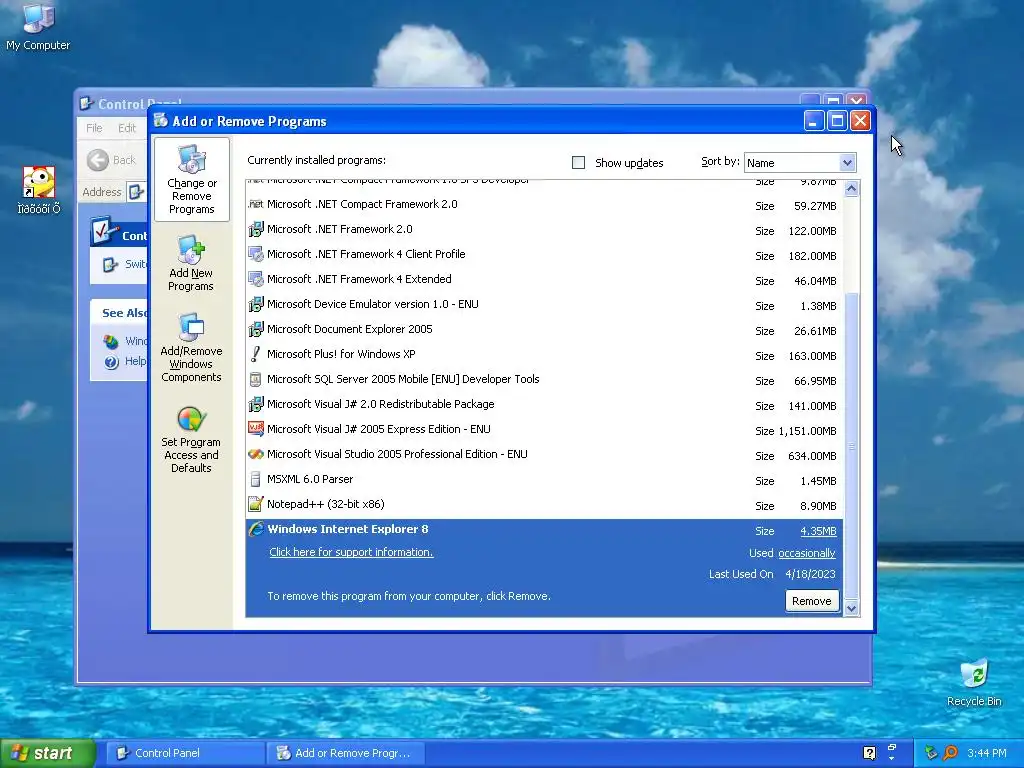This screenshot has height=768, width=1024.
Task: Click Microsoft Device Emulator icon
Action: click(255, 304)
